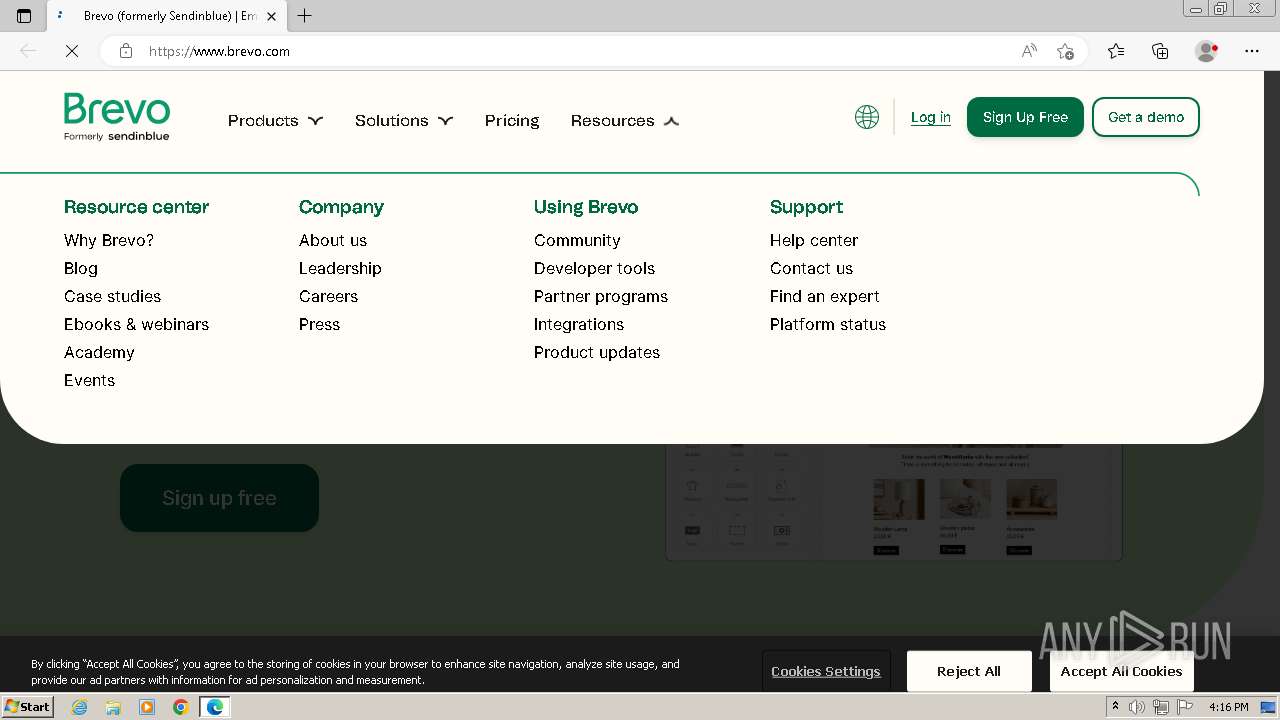1280x720 pixels.
Task: Open browser Collections
Action: [x=1160, y=51]
